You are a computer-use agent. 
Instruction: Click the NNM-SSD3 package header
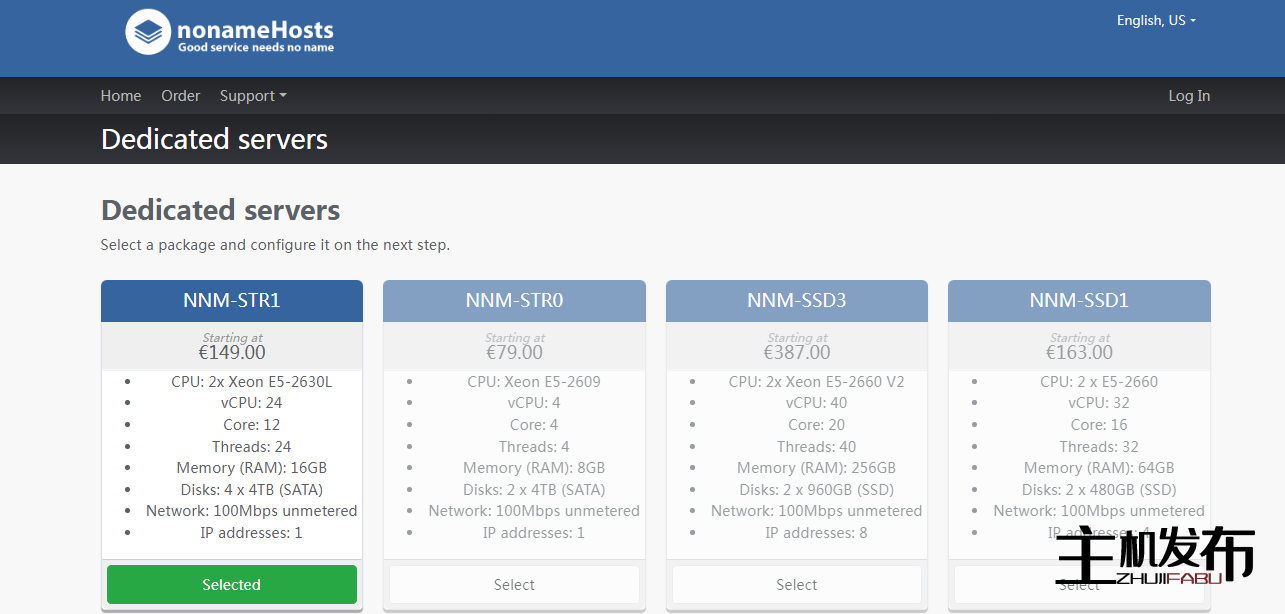pyautogui.click(x=796, y=300)
